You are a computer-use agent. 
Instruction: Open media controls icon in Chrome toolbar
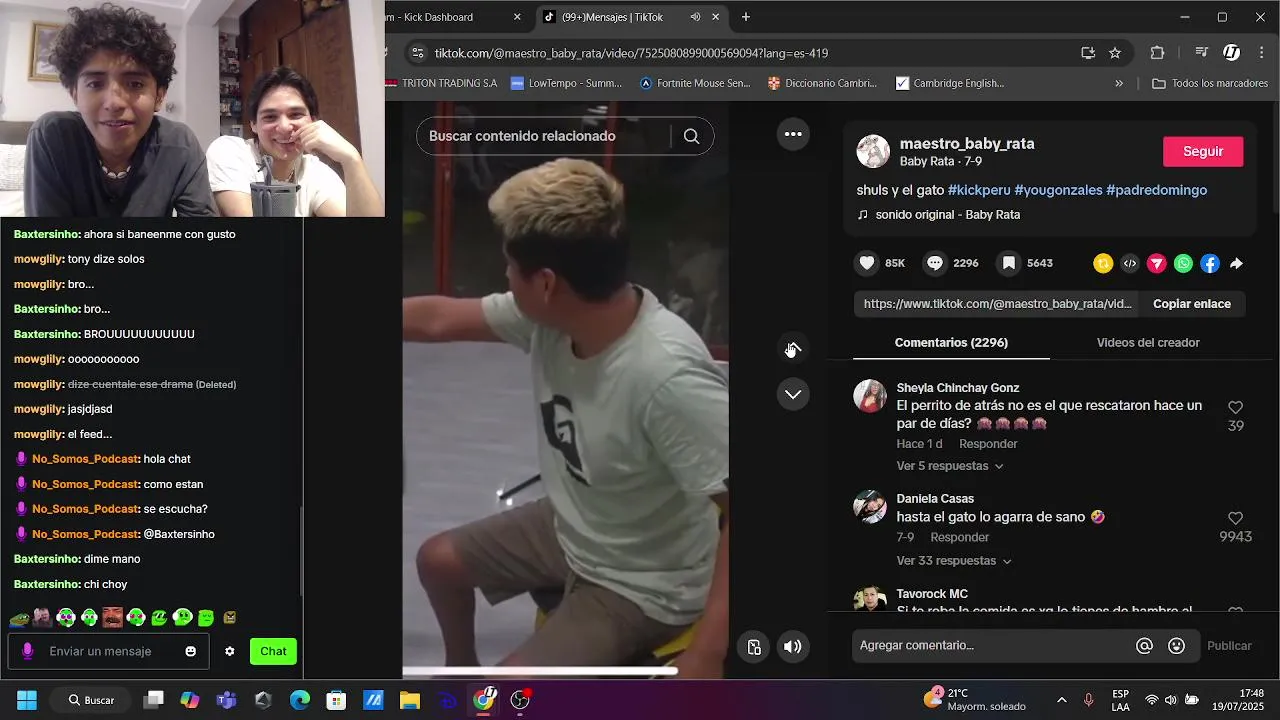(x=1202, y=53)
